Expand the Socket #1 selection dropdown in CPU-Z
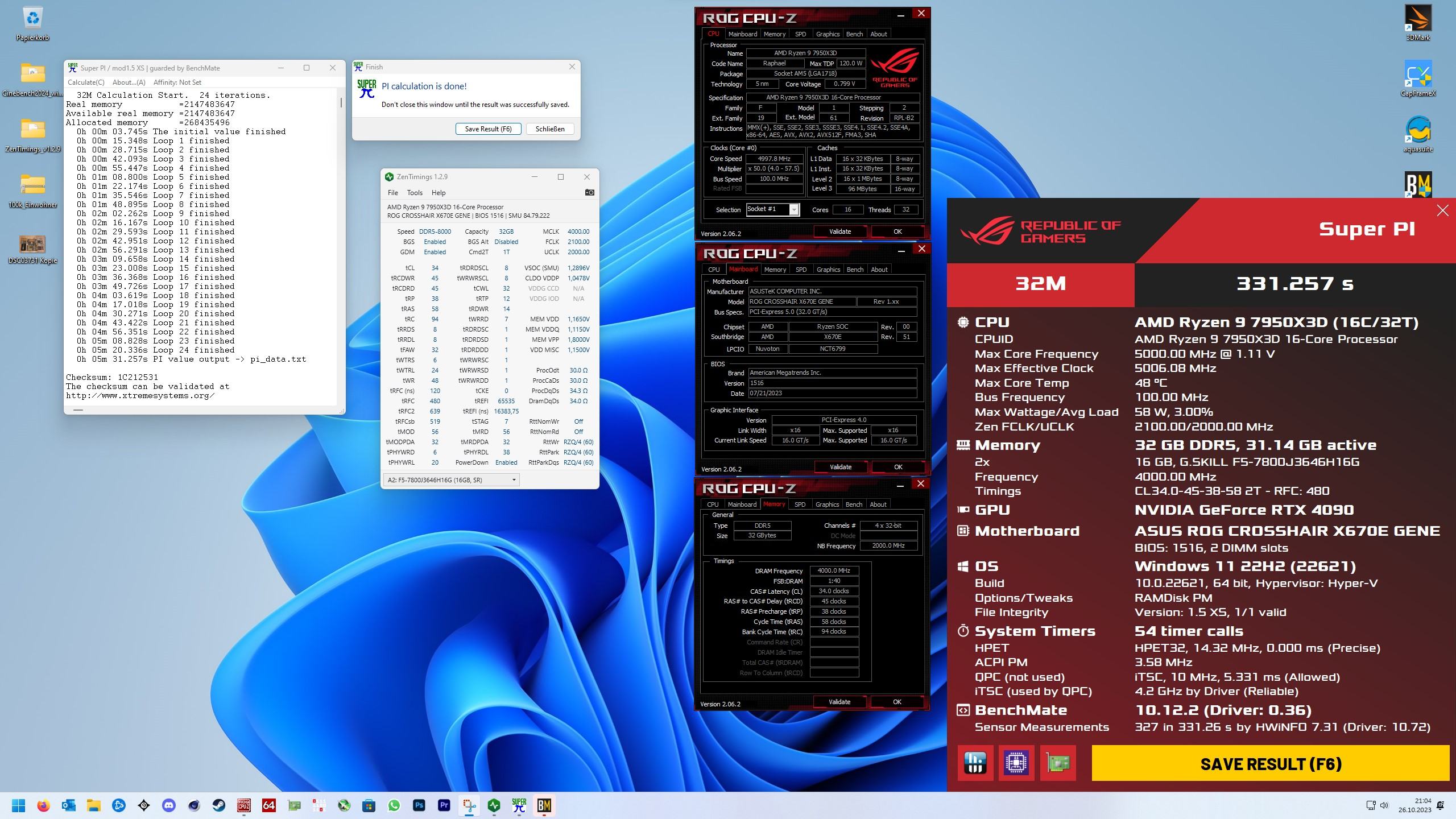1456x819 pixels. tap(794, 210)
